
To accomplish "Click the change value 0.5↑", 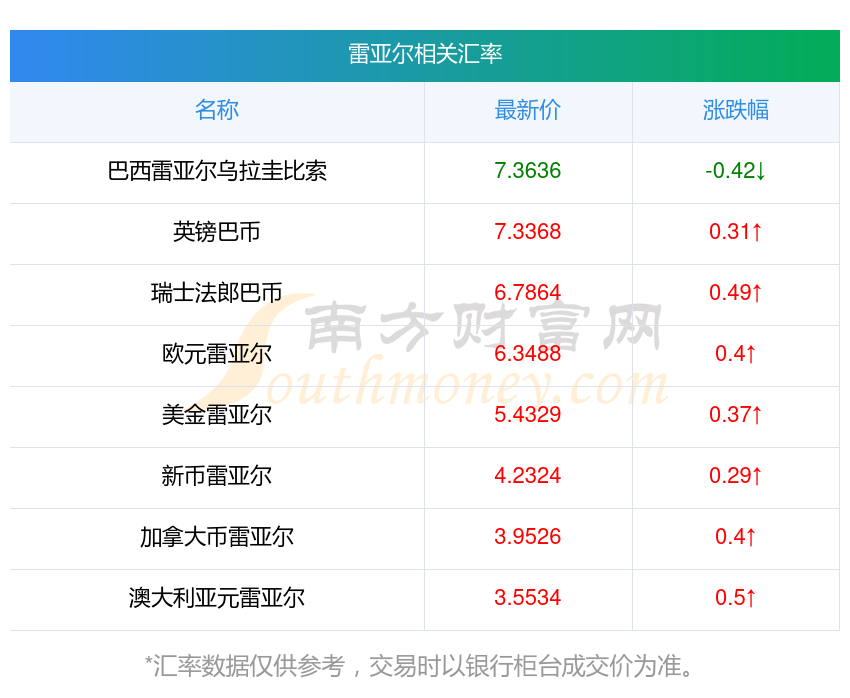I will click(736, 598).
